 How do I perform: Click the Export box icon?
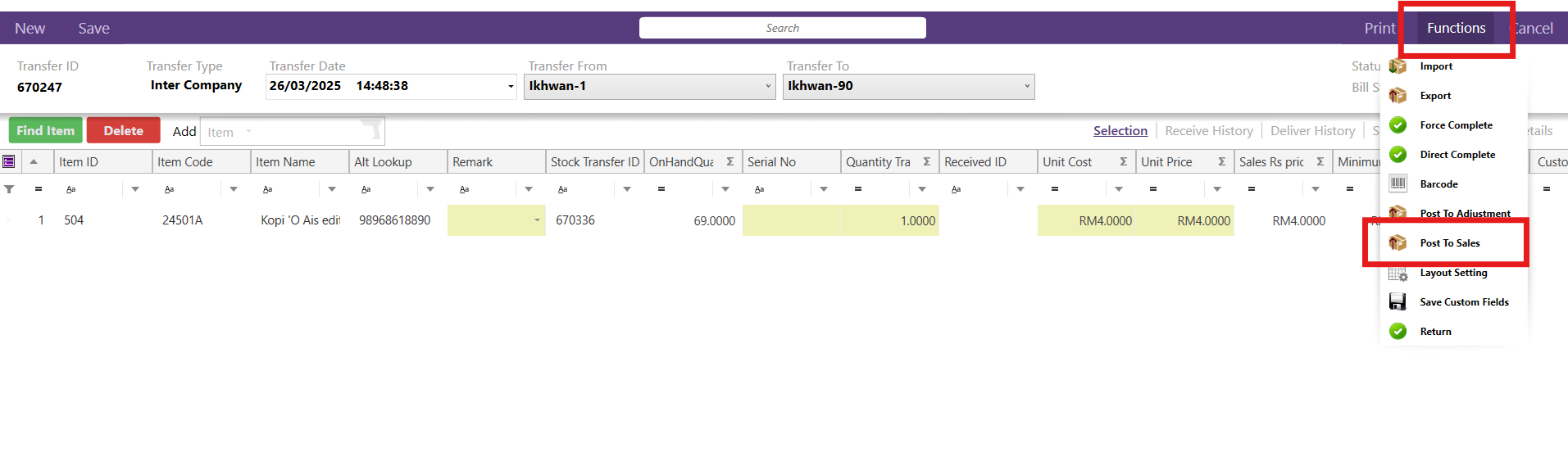pyautogui.click(x=1398, y=96)
